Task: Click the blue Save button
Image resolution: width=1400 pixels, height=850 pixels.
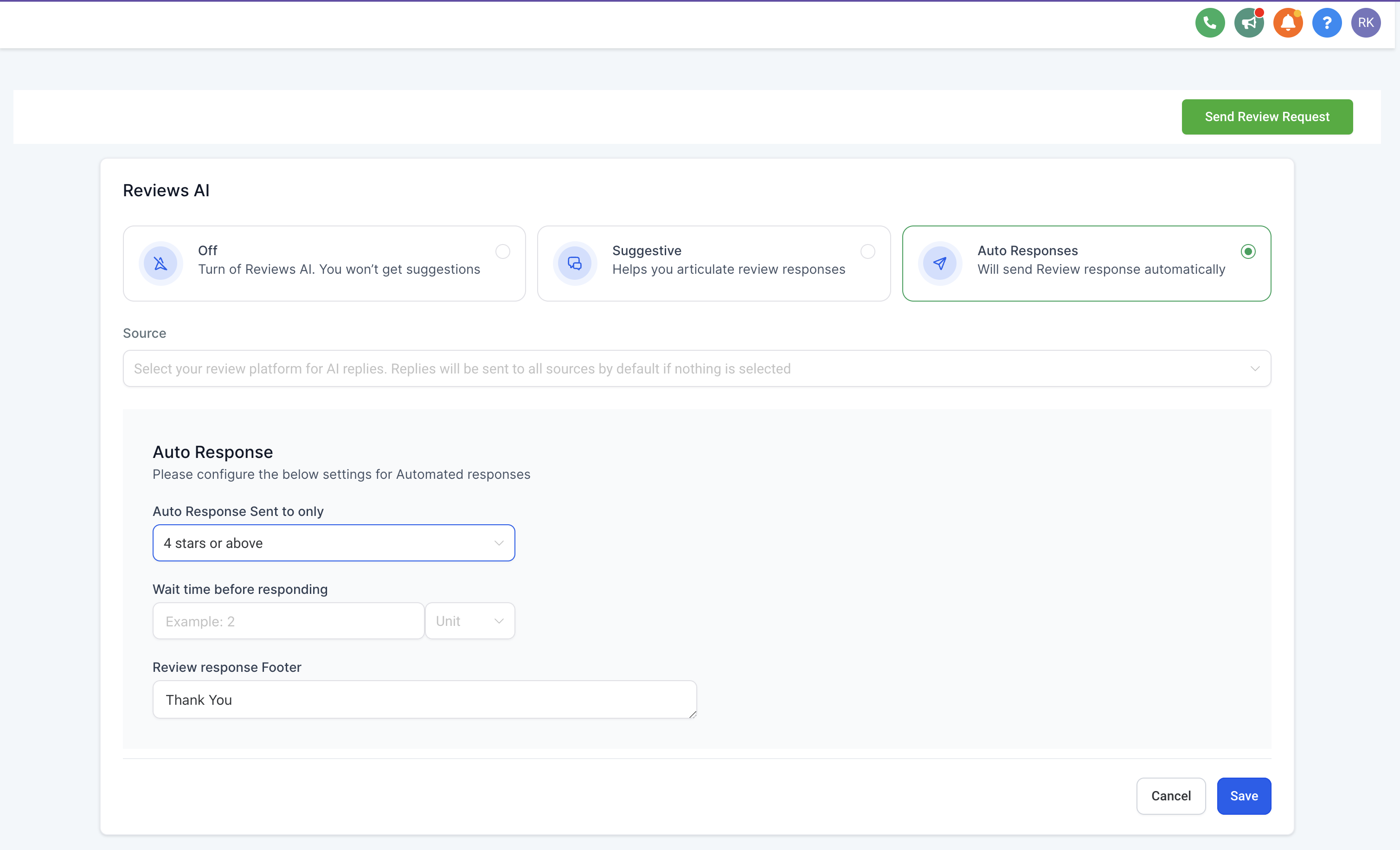Action: [1244, 796]
